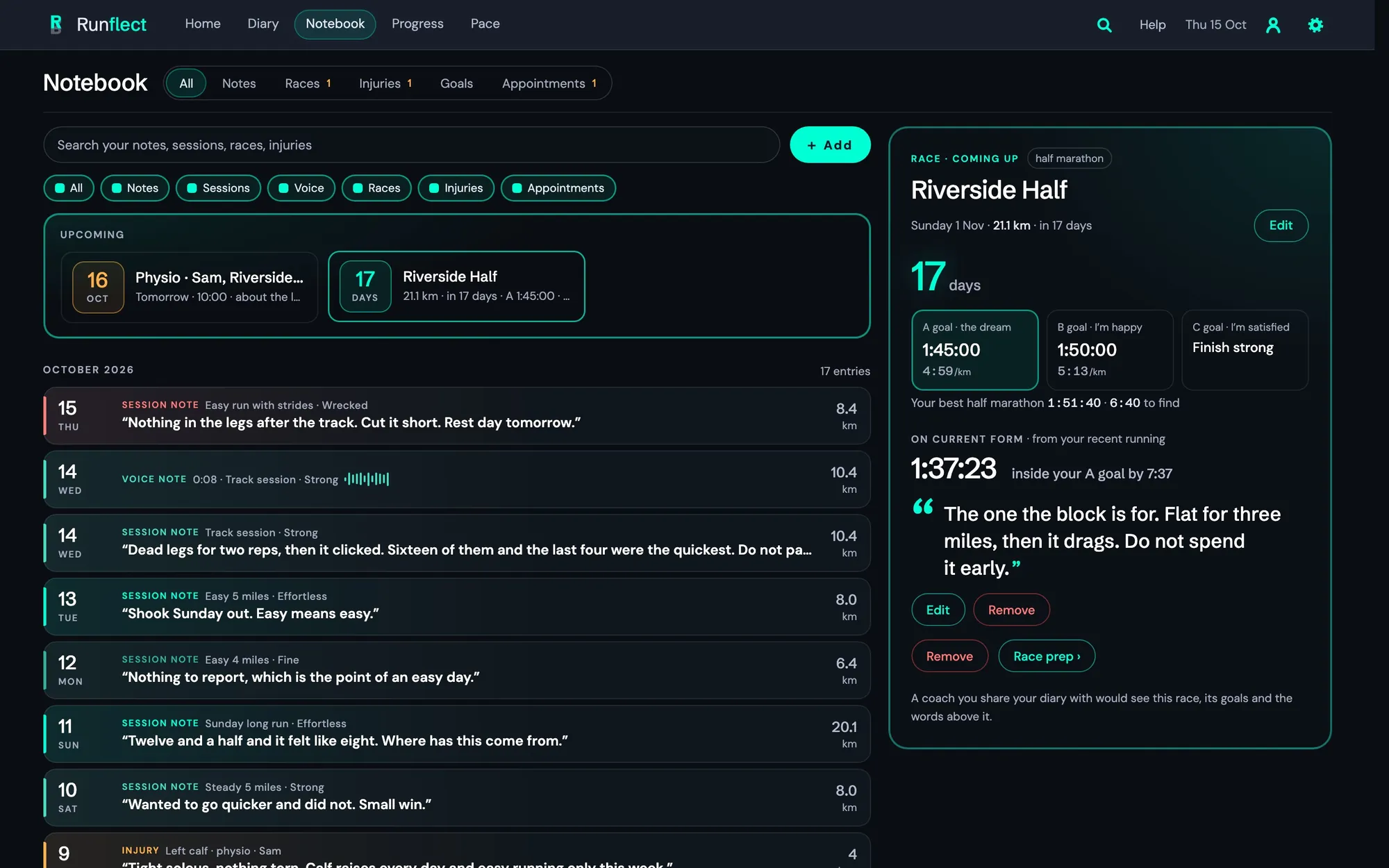The height and width of the screenshot is (868, 1389).
Task: Go to the Home nav item
Action: (203, 24)
